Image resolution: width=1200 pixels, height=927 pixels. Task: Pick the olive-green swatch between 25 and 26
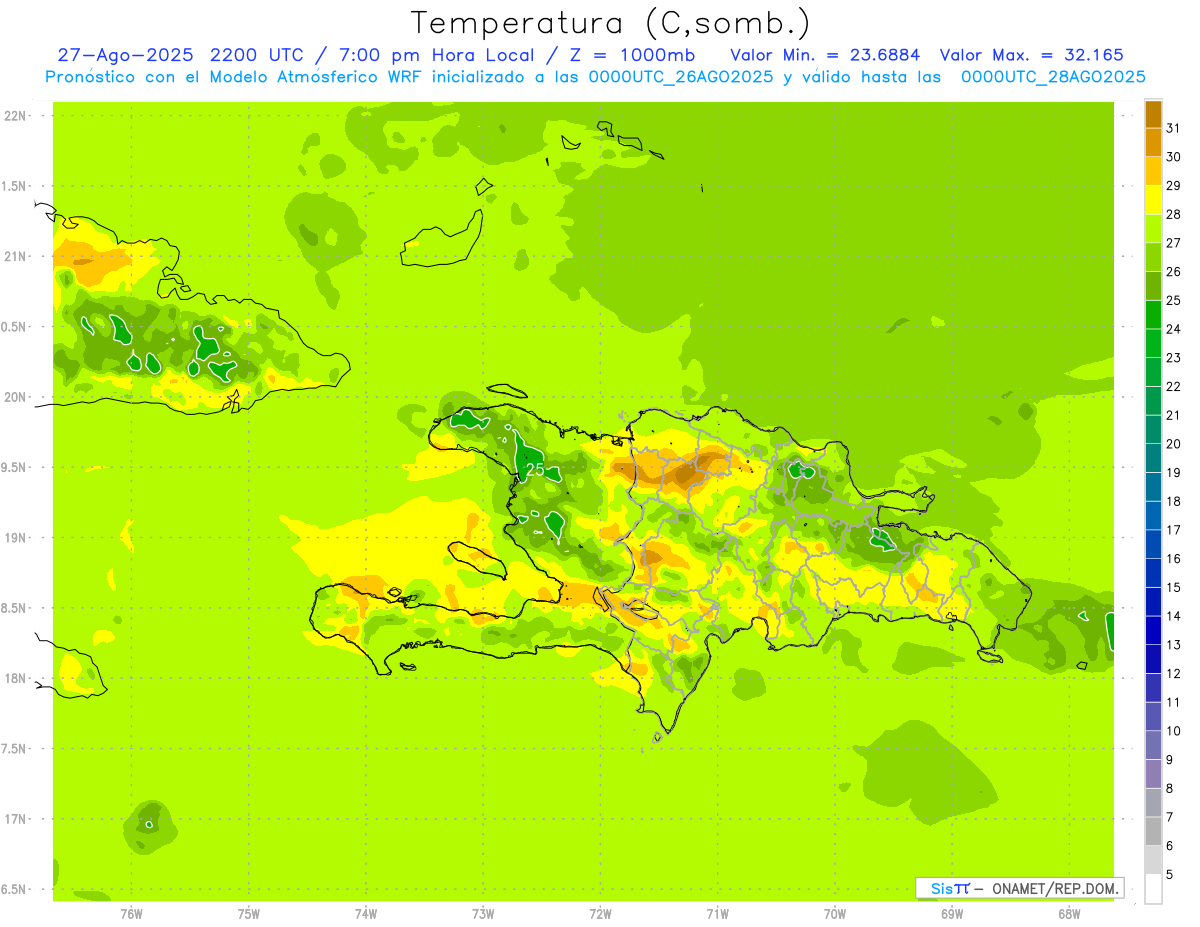pyautogui.click(x=1154, y=286)
